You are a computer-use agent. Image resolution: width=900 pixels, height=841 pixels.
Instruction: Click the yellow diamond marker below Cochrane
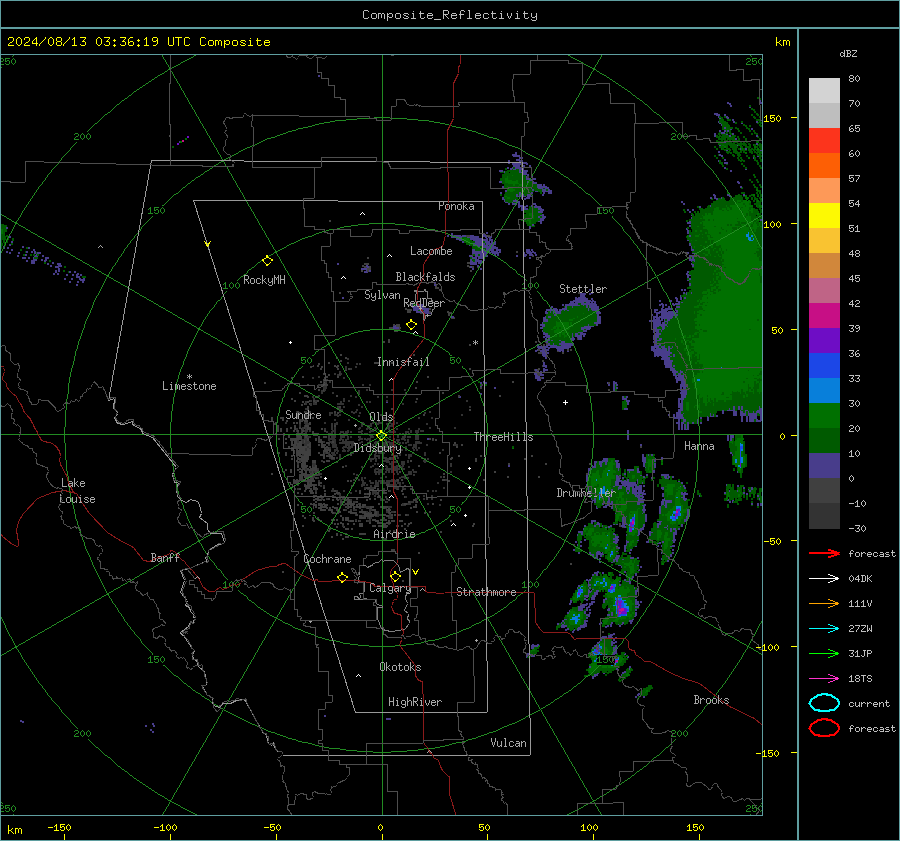[x=342, y=578]
